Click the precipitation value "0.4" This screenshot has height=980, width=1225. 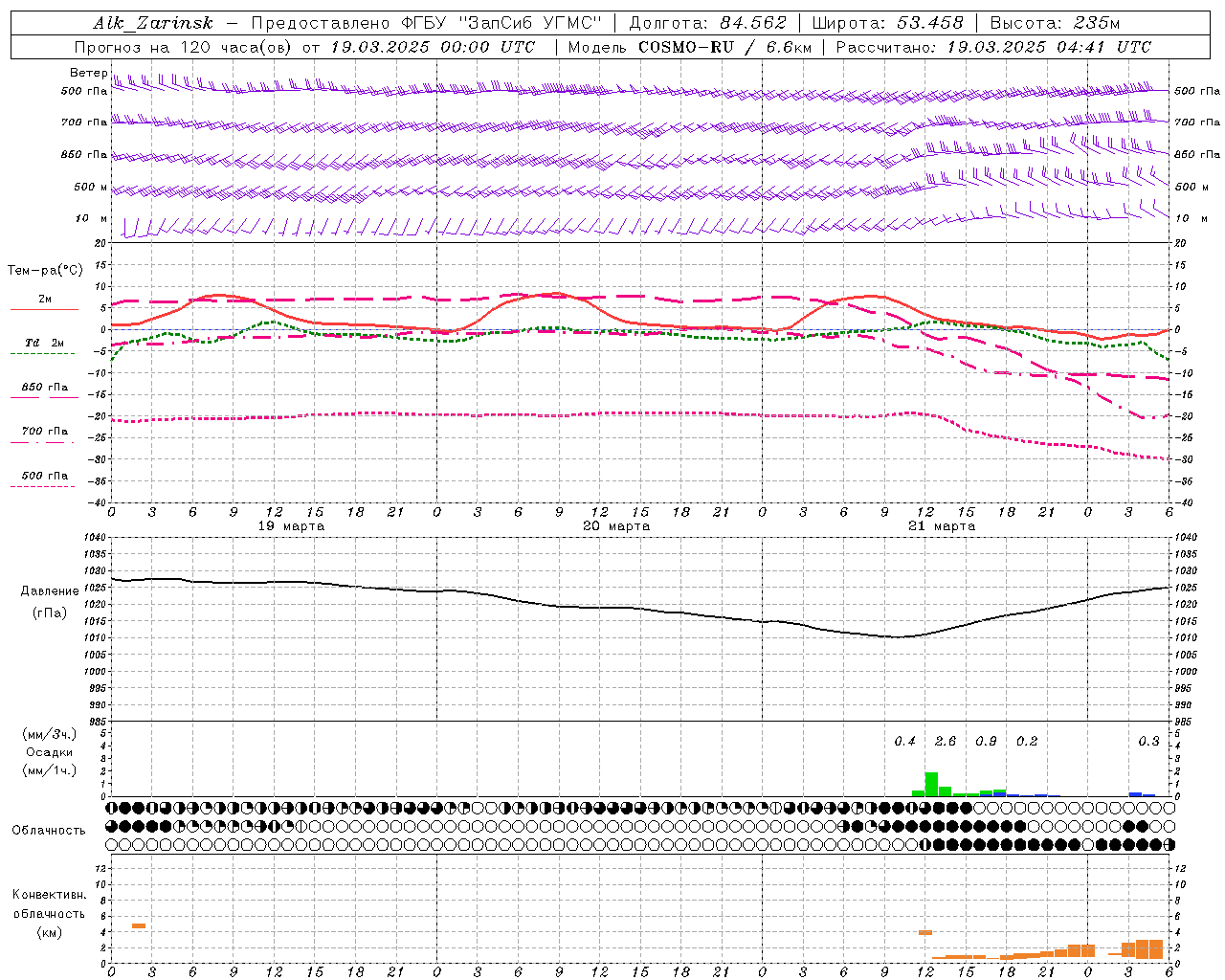pos(904,742)
